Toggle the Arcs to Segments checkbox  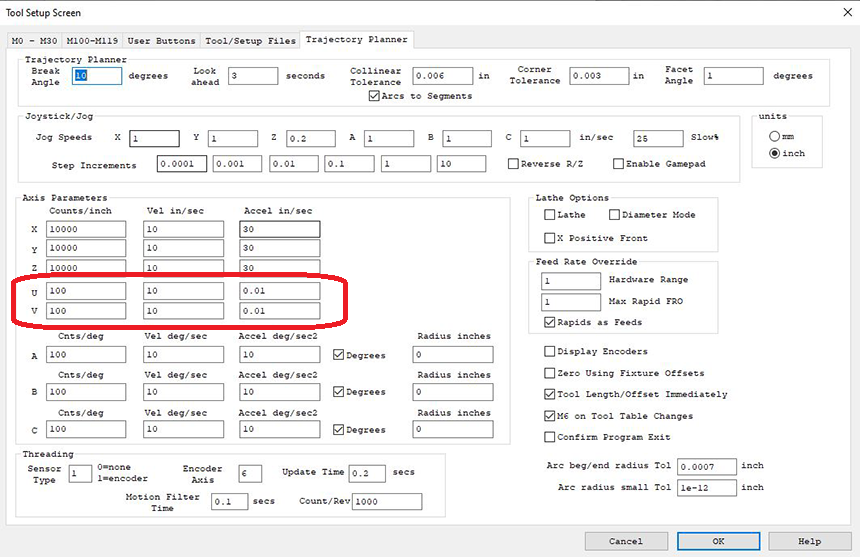374,96
